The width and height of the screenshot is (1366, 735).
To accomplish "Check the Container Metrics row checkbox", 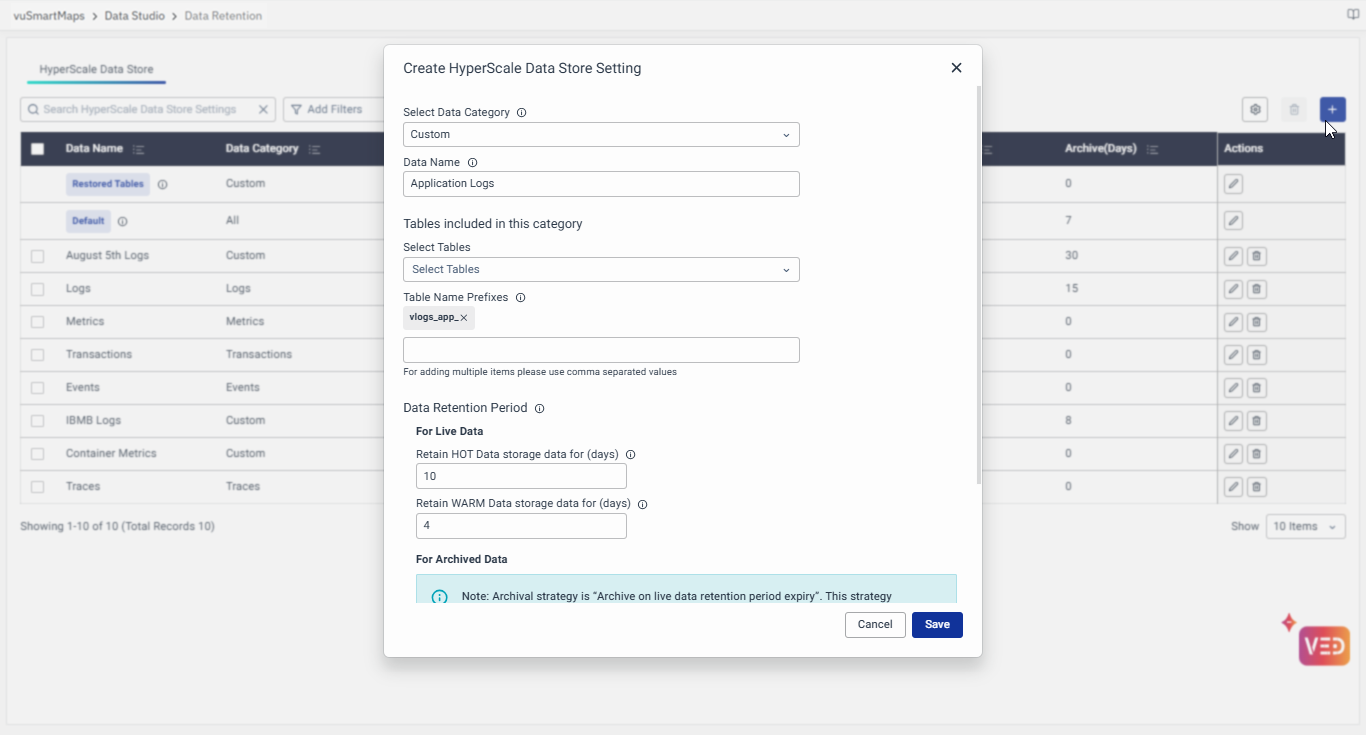I will pos(38,454).
